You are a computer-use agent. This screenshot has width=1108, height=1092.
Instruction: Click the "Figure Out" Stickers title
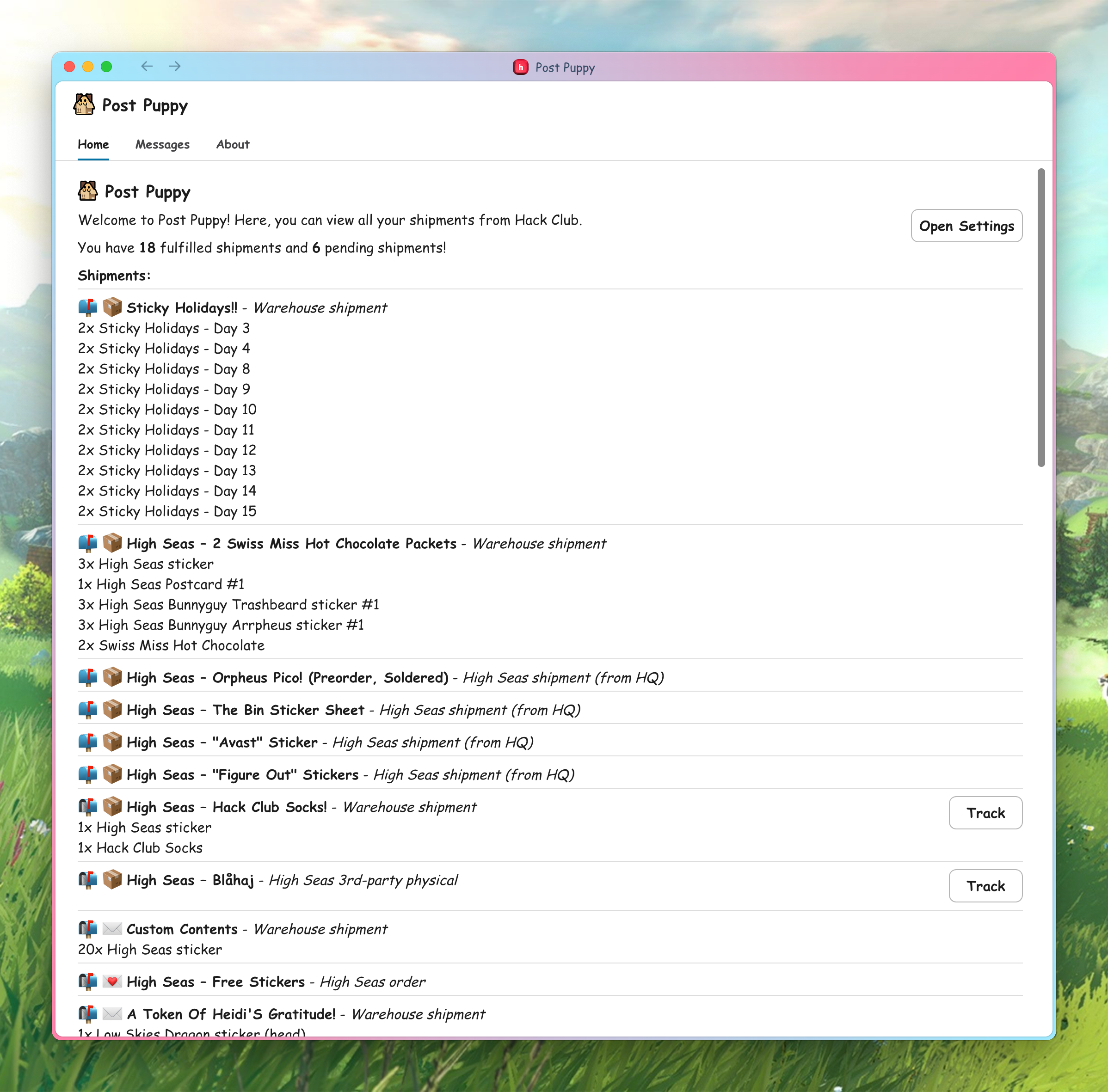click(x=243, y=775)
